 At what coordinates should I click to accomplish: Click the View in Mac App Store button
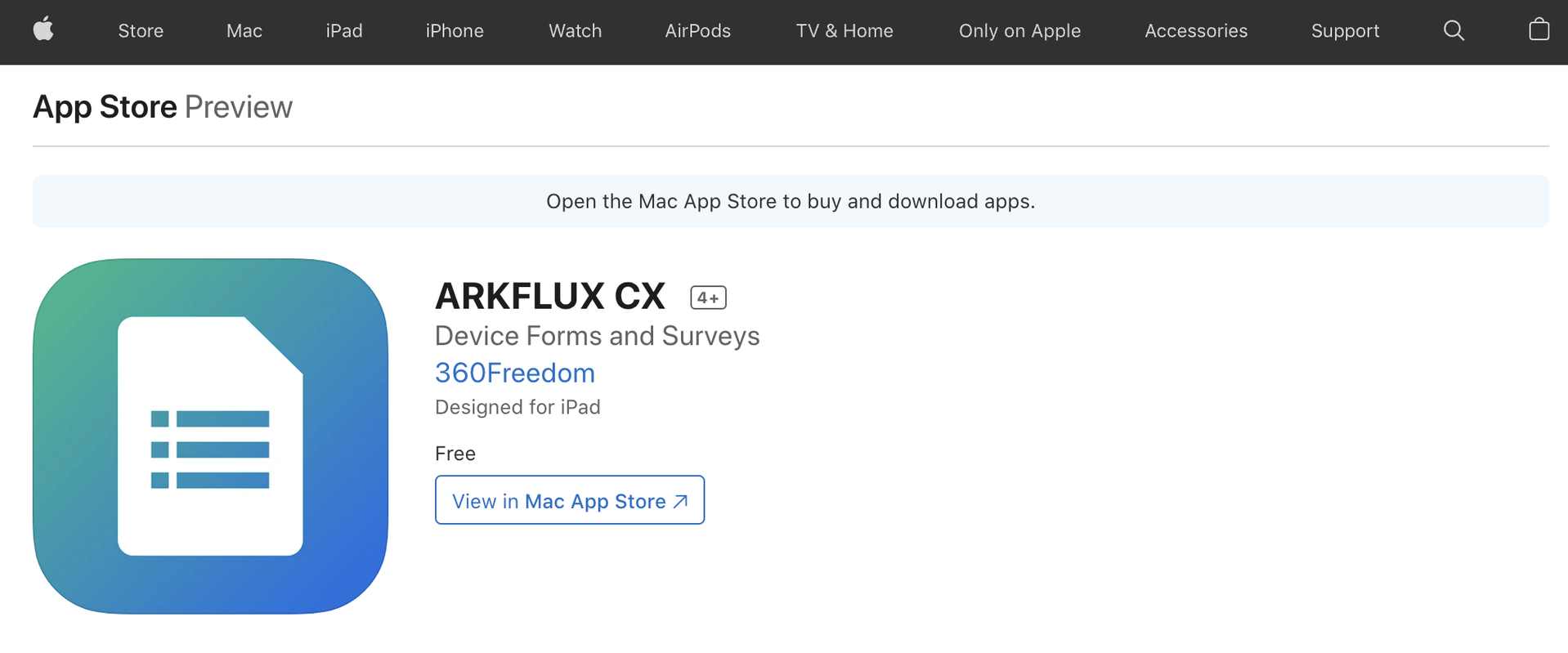point(570,500)
